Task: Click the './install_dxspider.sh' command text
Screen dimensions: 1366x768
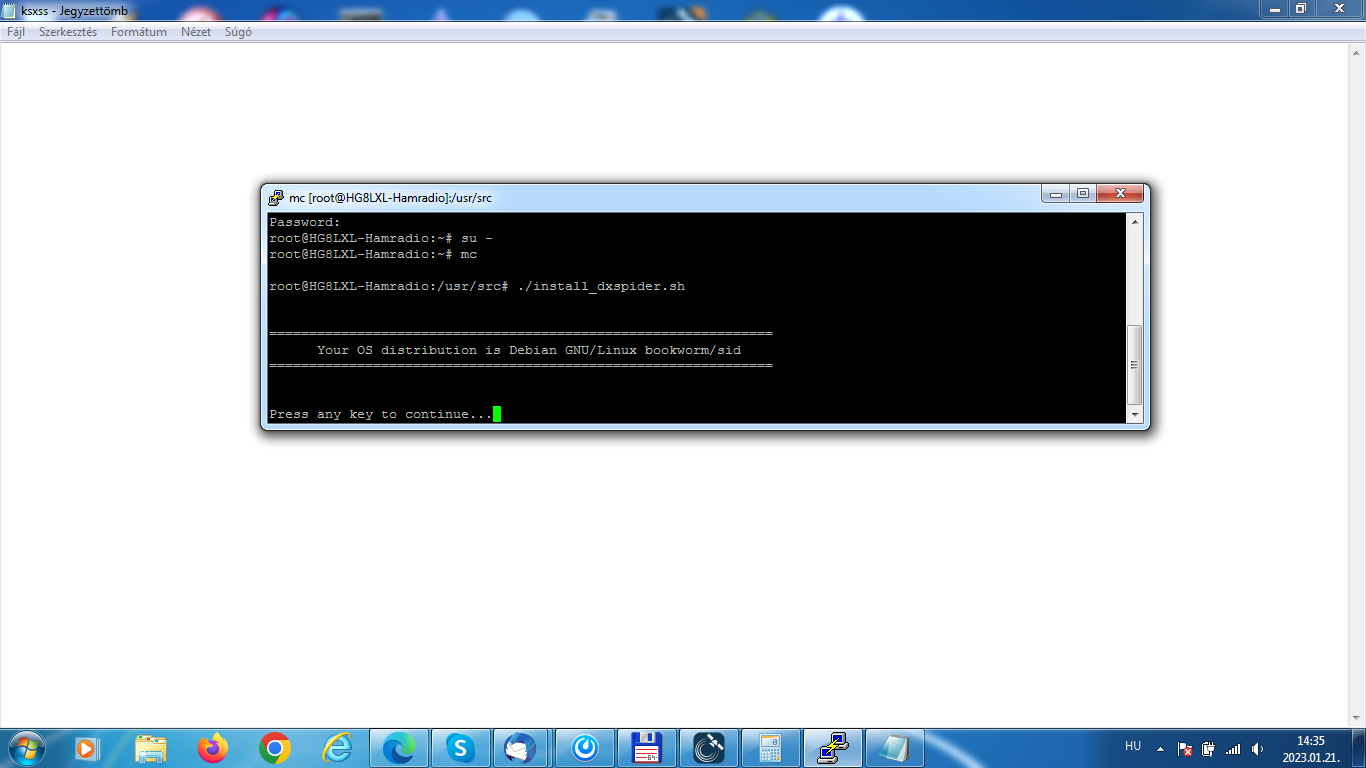Action: (601, 286)
